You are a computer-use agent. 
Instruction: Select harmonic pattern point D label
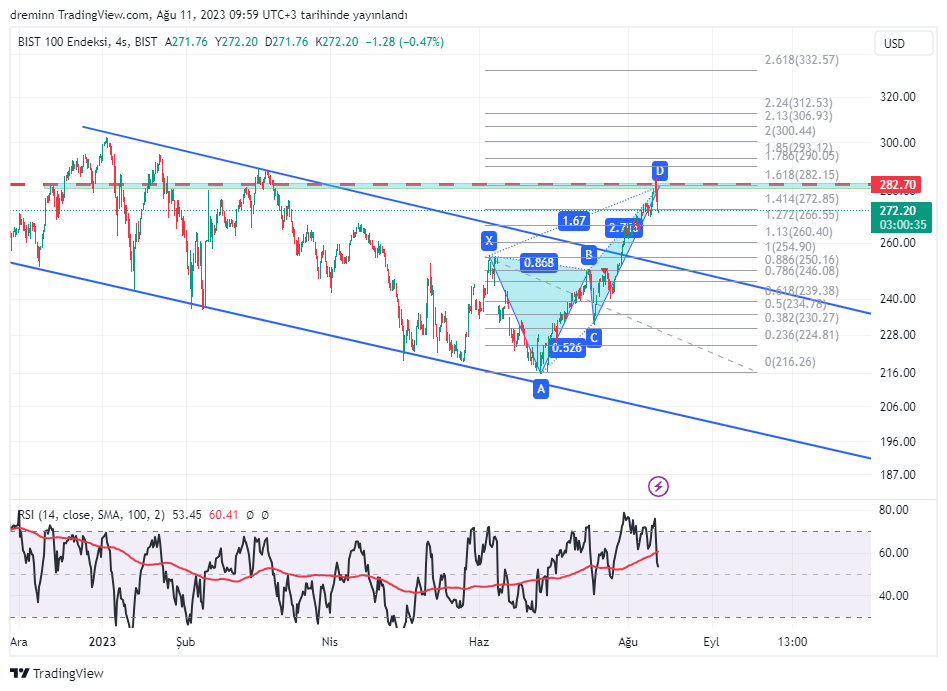click(x=660, y=171)
